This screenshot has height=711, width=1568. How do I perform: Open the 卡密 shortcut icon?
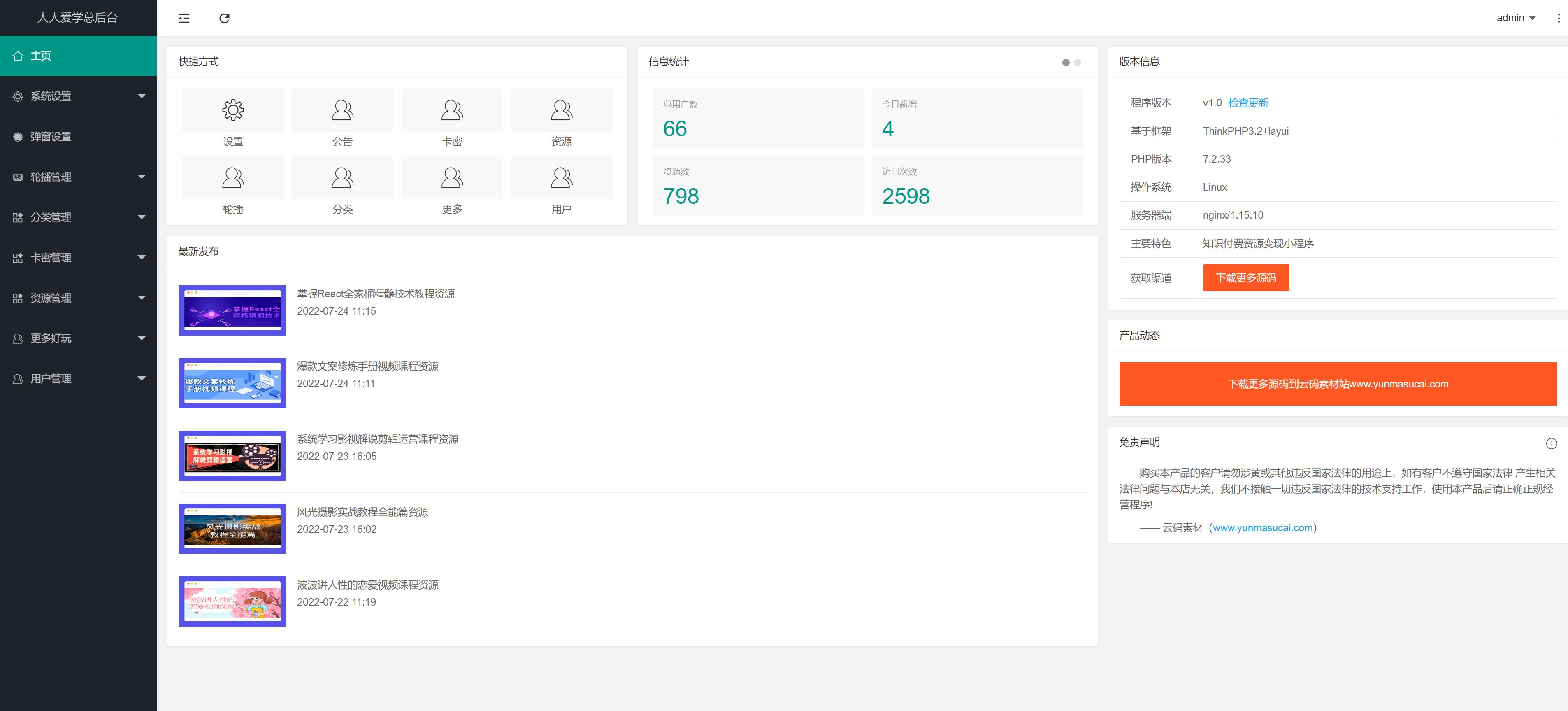point(452,110)
